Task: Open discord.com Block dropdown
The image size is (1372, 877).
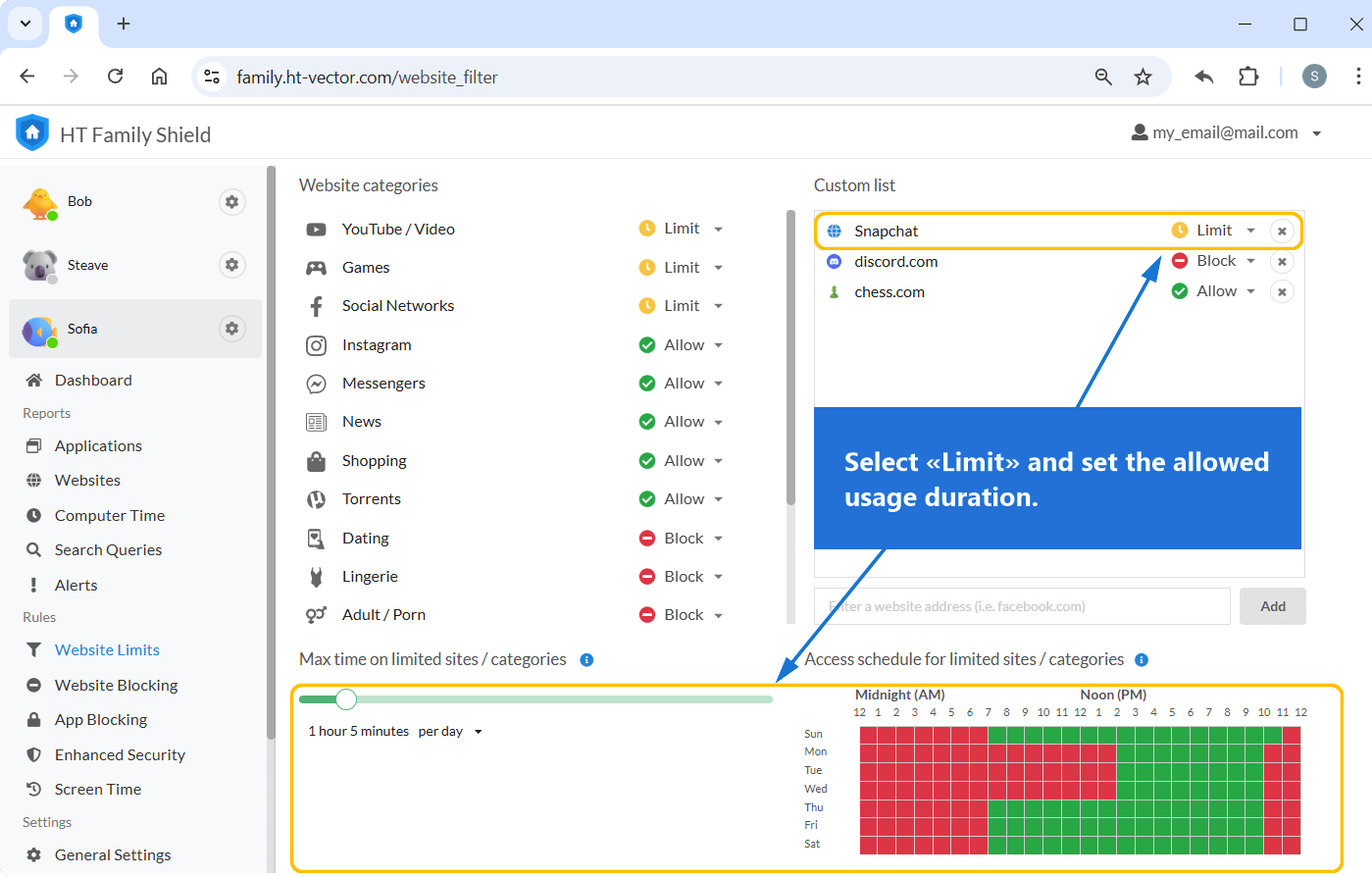Action: [x=1214, y=261]
